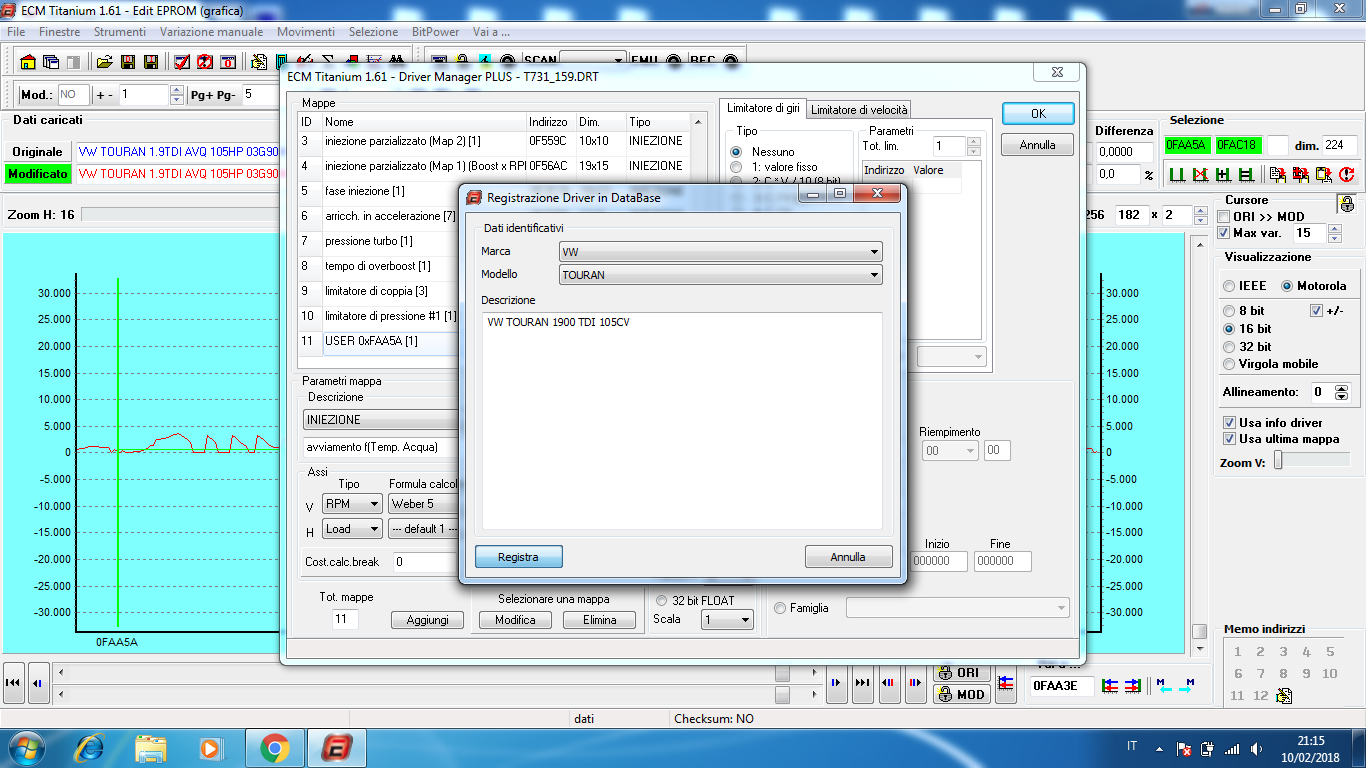
Task: Click the red box zero toolbar icon
Action: click(228, 62)
